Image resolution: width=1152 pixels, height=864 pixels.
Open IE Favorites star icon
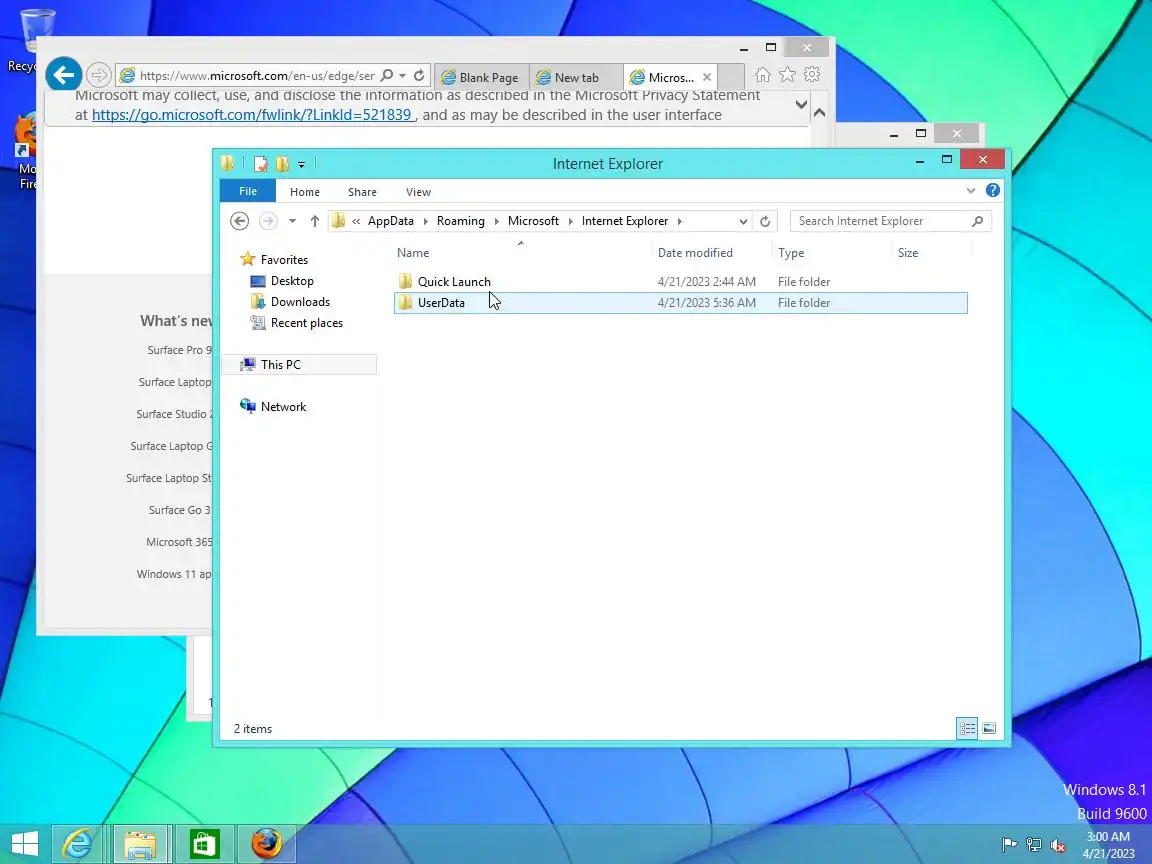788,74
